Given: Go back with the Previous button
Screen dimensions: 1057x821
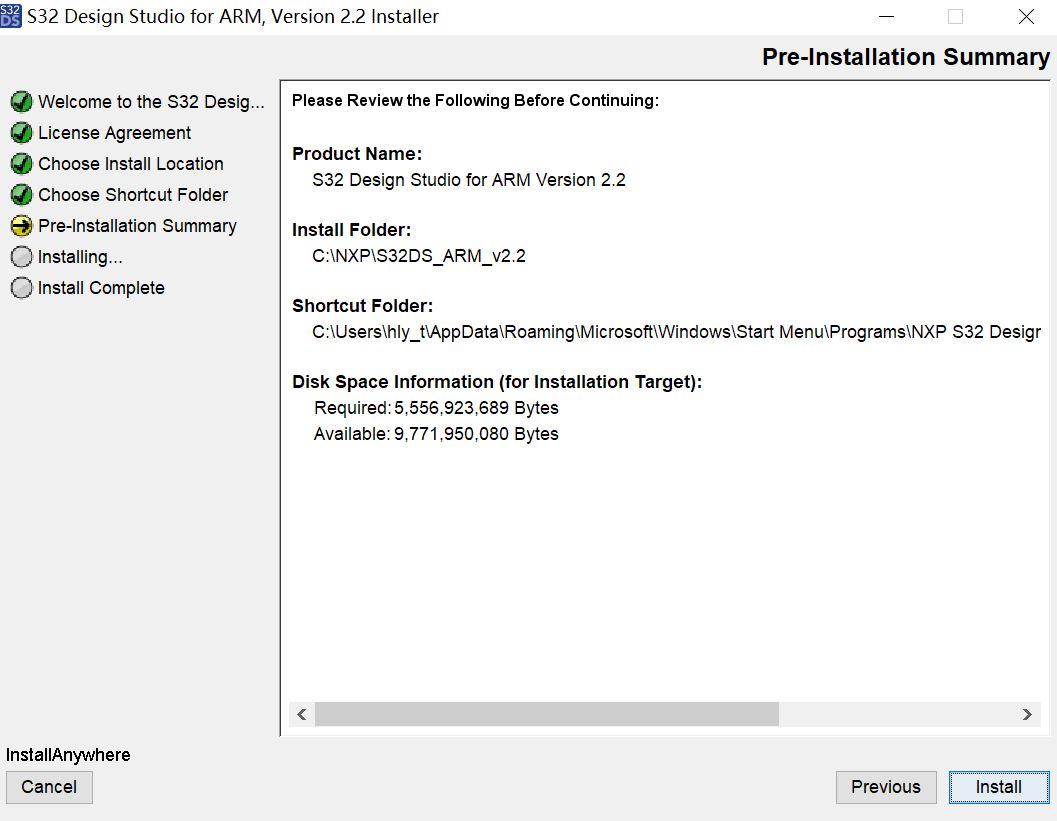Looking at the screenshot, I should tap(885, 787).
